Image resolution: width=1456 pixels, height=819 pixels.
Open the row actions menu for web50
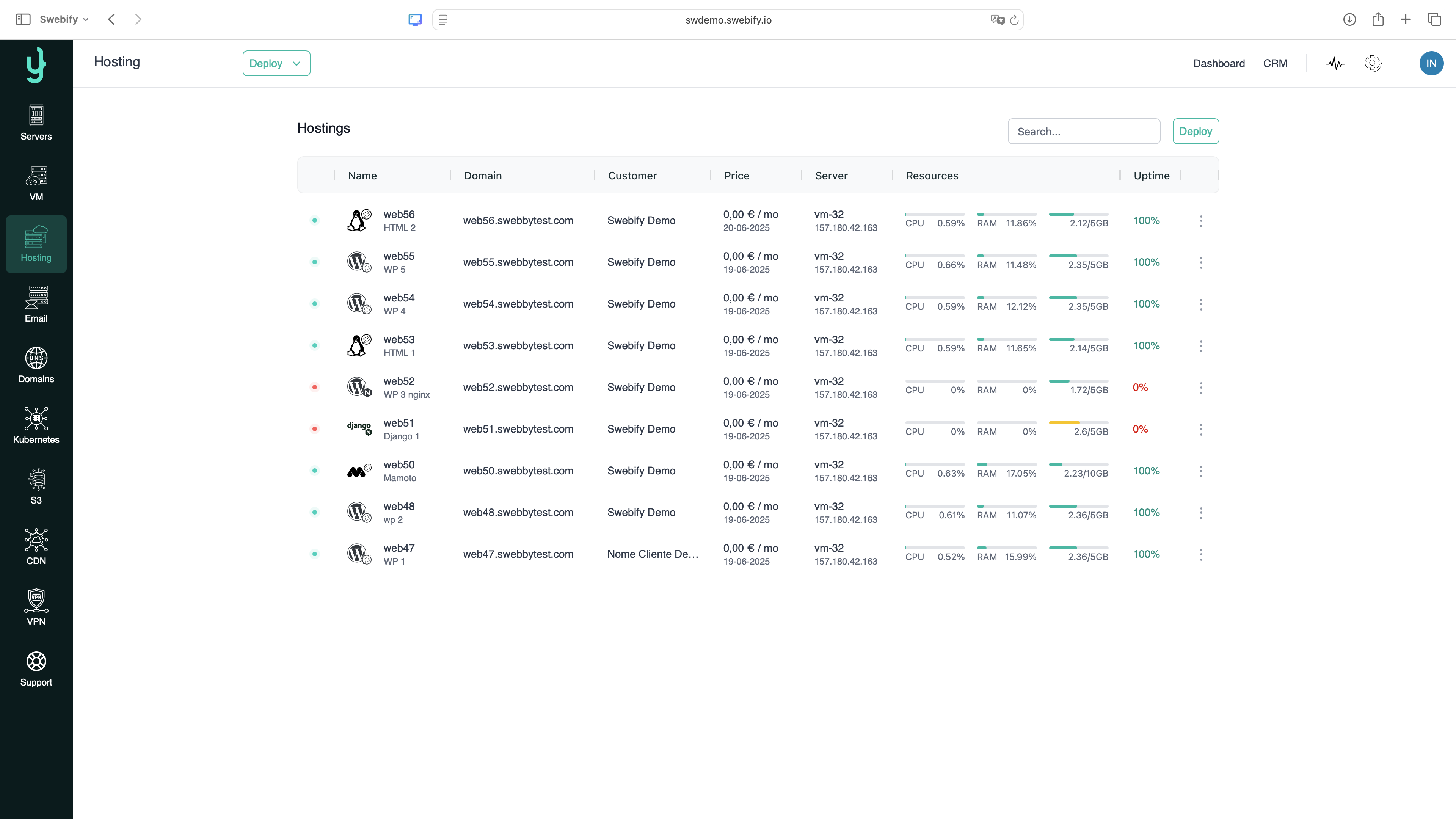[1200, 471]
